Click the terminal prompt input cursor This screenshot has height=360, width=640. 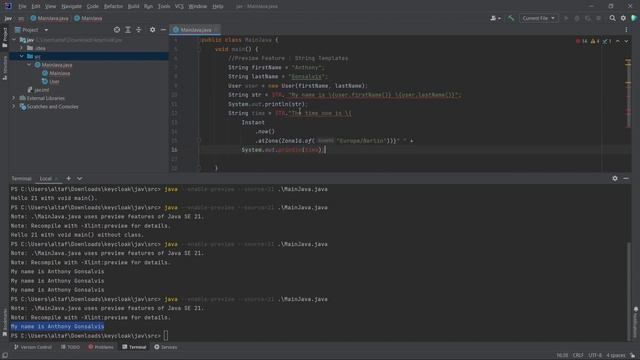coord(166,336)
